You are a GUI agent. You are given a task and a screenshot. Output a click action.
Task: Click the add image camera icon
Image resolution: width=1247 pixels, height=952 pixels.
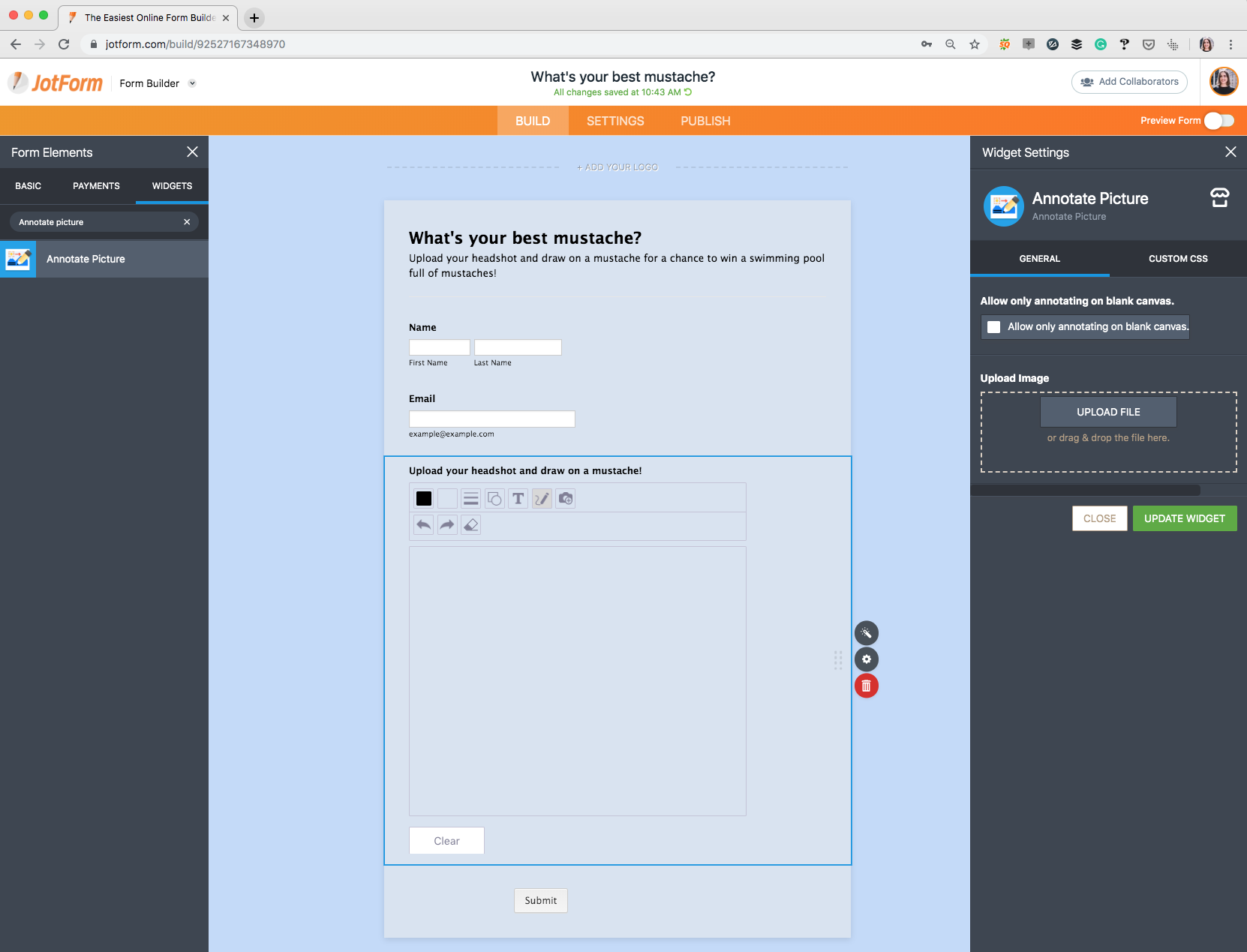[x=565, y=498]
